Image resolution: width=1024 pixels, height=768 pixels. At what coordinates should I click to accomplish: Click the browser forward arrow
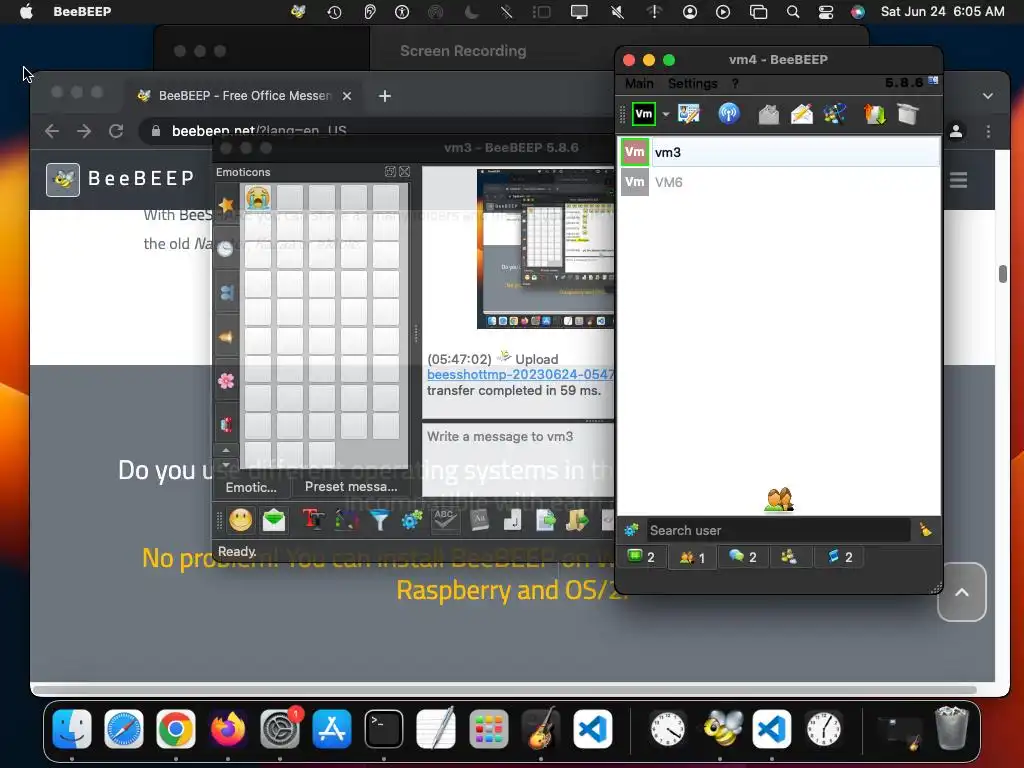[84, 131]
